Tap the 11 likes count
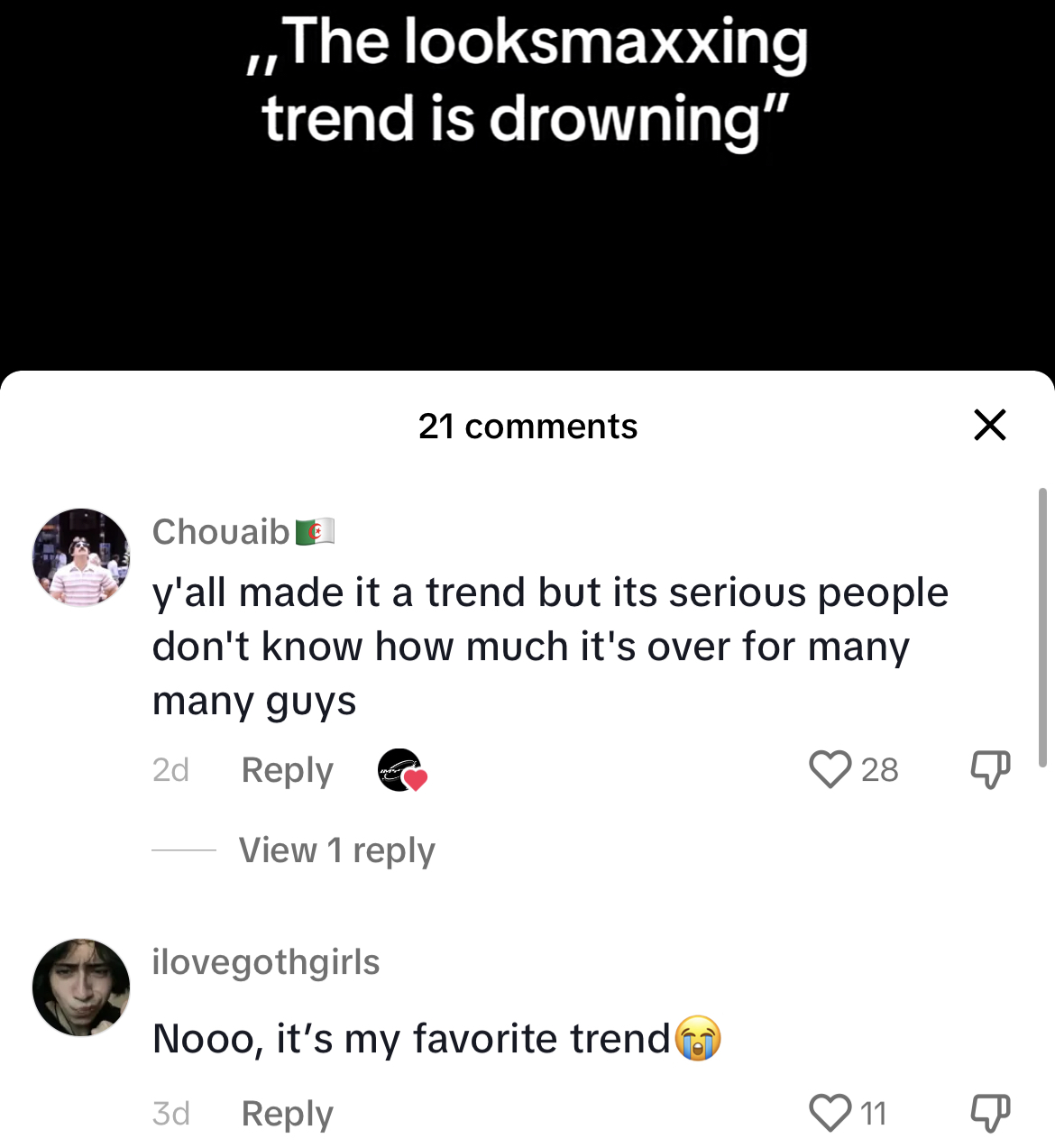Screen dimensions: 1055x1148 tap(873, 1114)
